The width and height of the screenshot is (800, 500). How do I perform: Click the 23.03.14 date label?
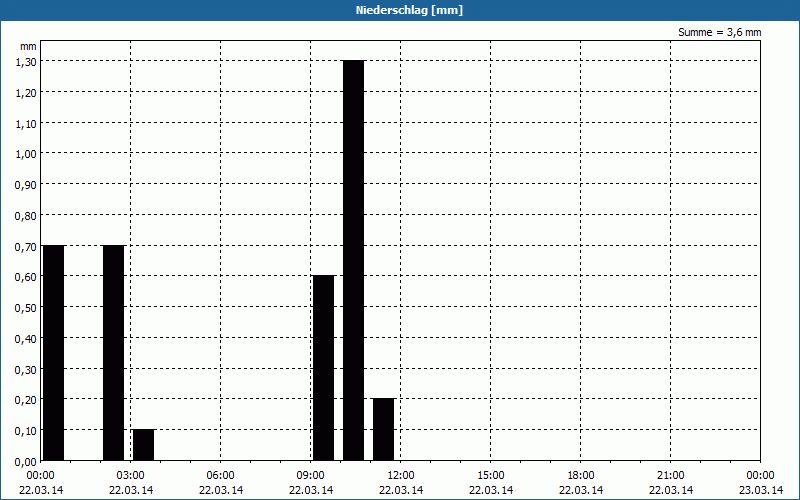click(x=761, y=489)
